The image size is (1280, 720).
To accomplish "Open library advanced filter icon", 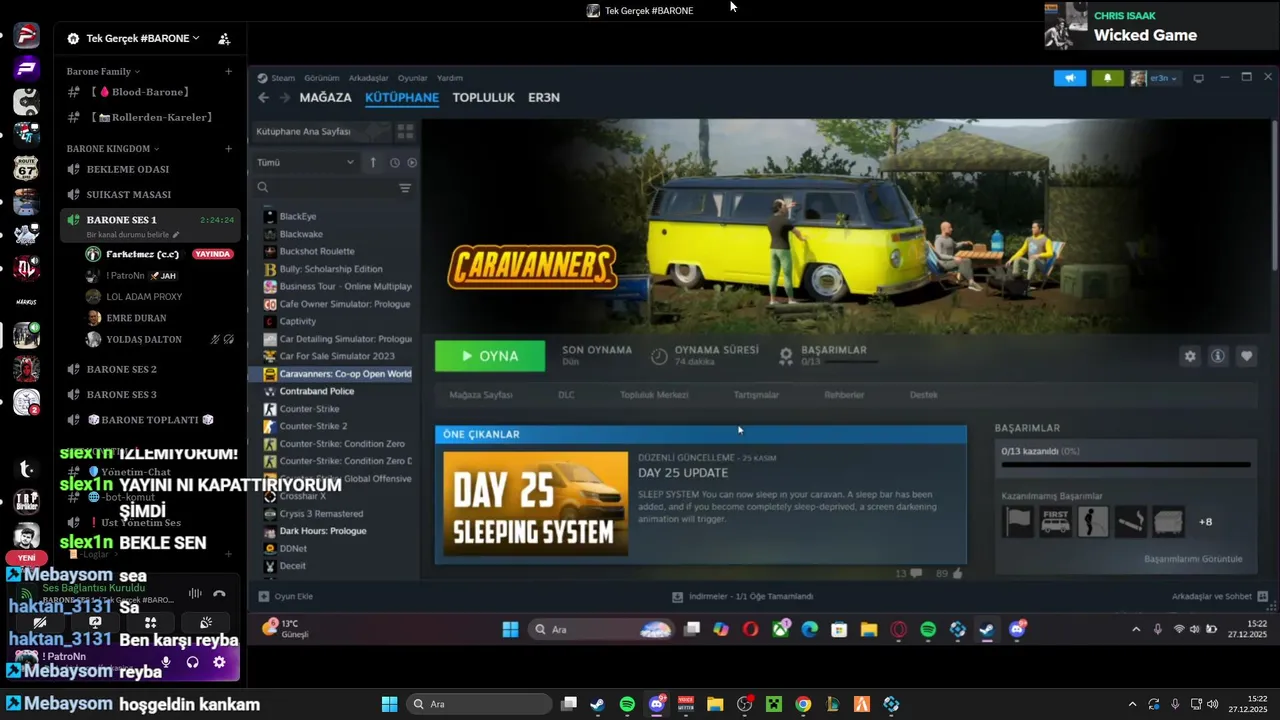I will point(405,187).
